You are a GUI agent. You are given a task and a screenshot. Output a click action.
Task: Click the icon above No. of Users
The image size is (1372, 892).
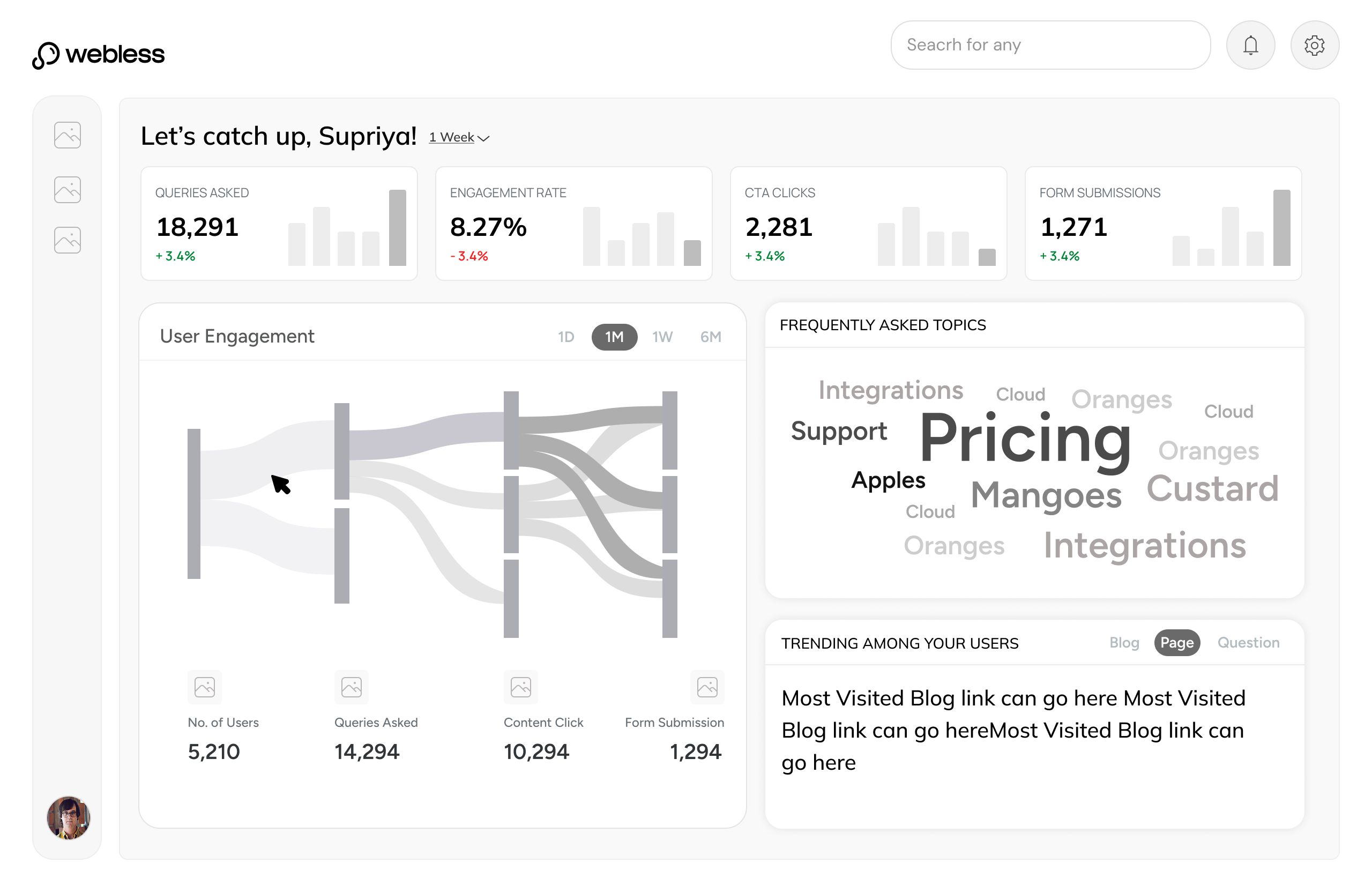click(x=205, y=687)
